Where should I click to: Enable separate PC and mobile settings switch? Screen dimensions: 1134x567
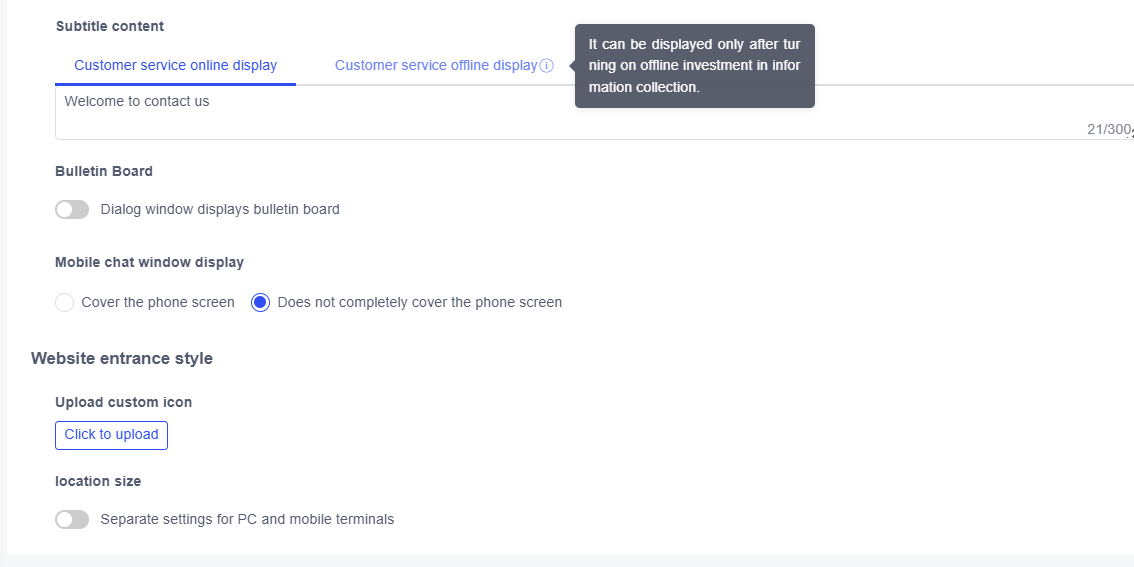(72, 520)
